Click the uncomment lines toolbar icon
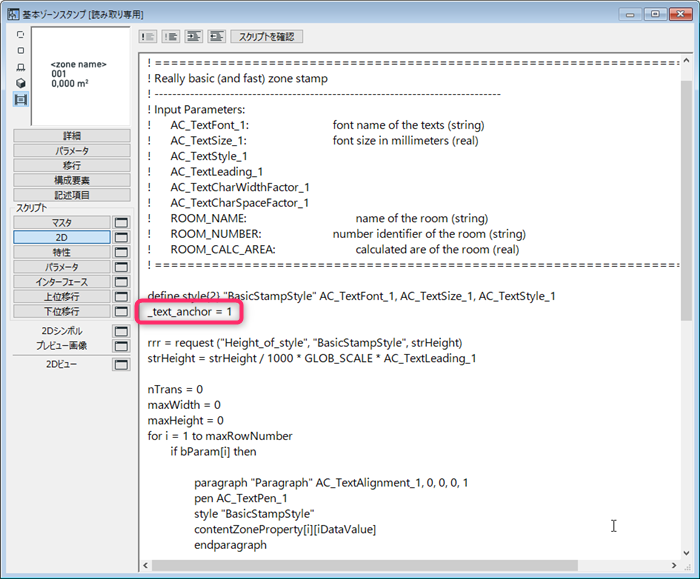 [x=171, y=37]
